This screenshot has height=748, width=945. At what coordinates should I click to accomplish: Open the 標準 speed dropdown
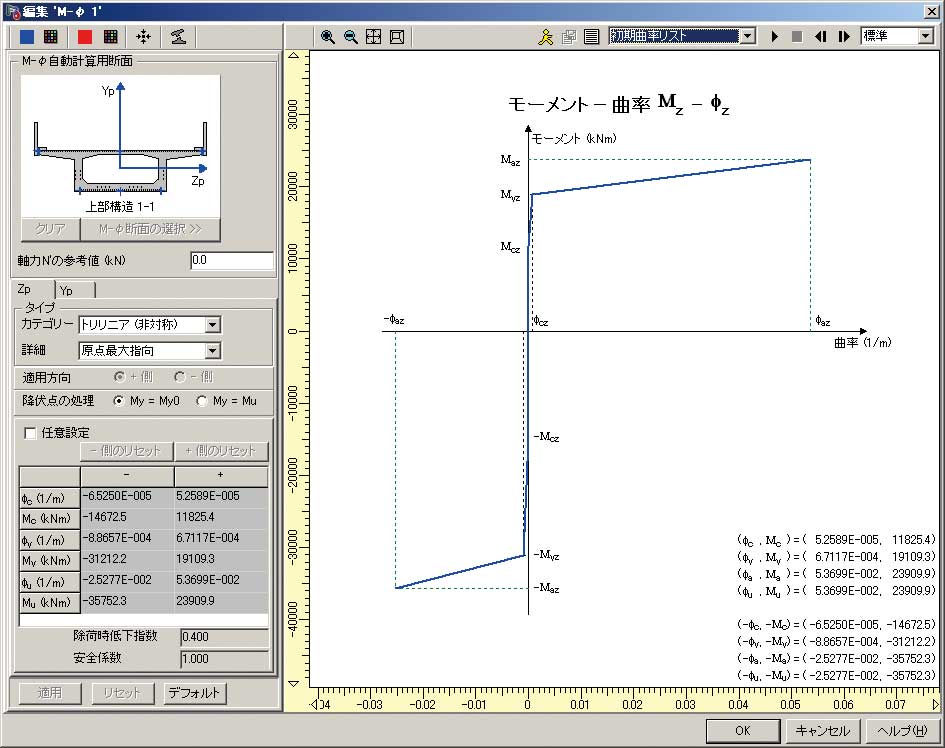pyautogui.click(x=926, y=36)
